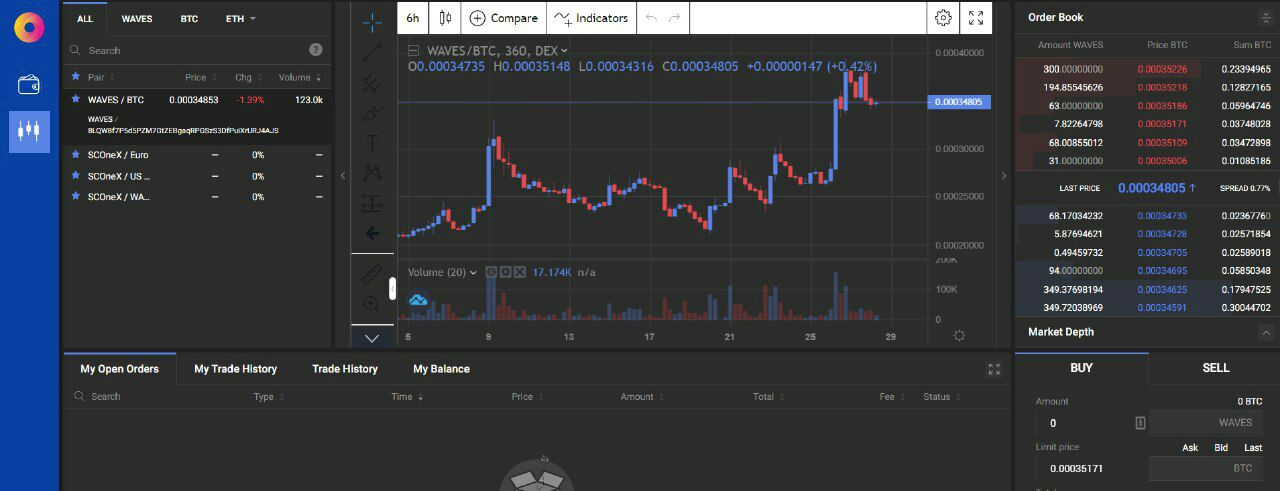Toggle favorite star for SCOneX / US pair
The height and width of the screenshot is (491, 1280).
coord(75,175)
